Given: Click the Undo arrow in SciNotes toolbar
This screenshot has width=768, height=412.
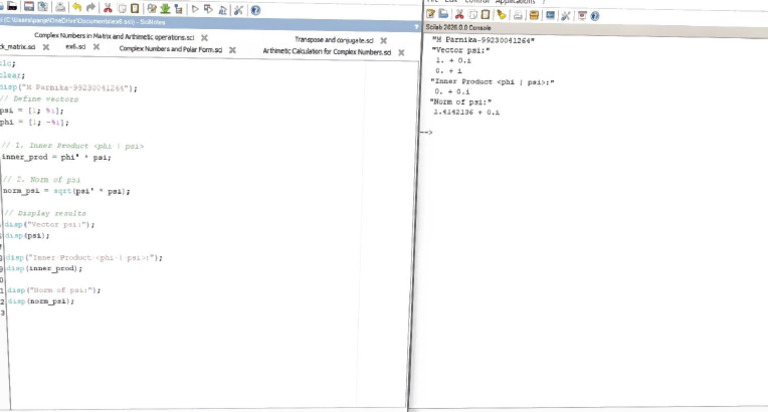Looking at the screenshot, I should 77,7.
